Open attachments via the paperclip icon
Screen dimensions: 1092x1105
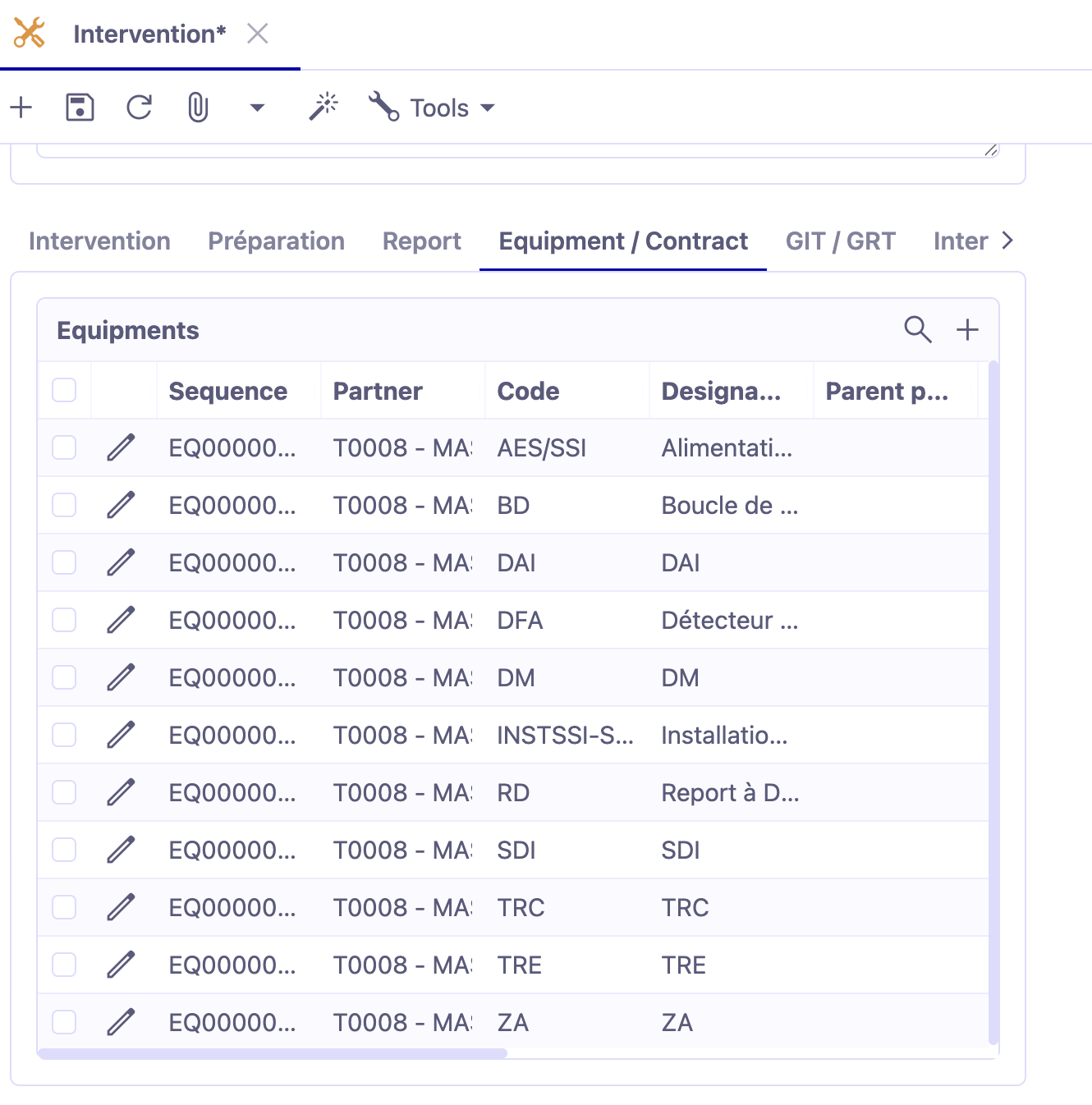(x=198, y=108)
